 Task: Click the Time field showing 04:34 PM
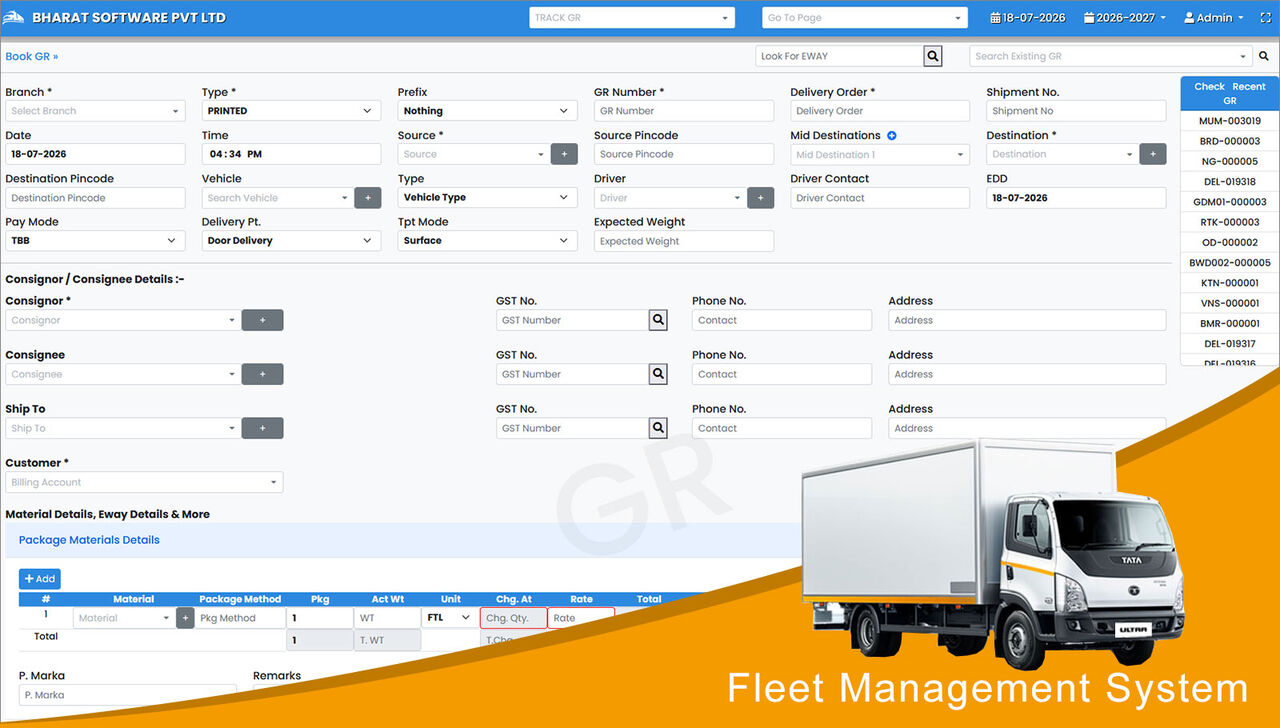291,154
